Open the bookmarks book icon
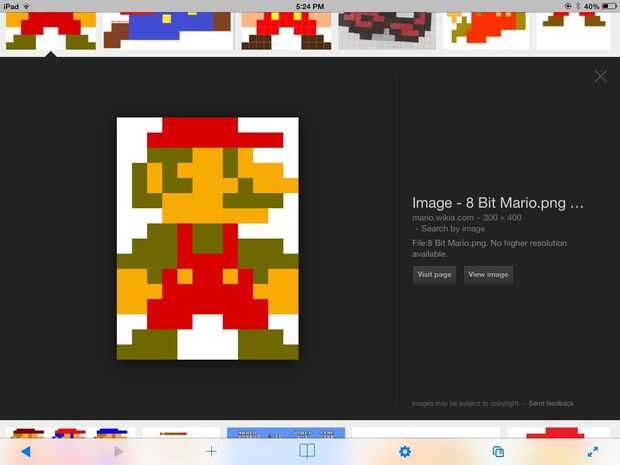620x465 pixels. 307,450
